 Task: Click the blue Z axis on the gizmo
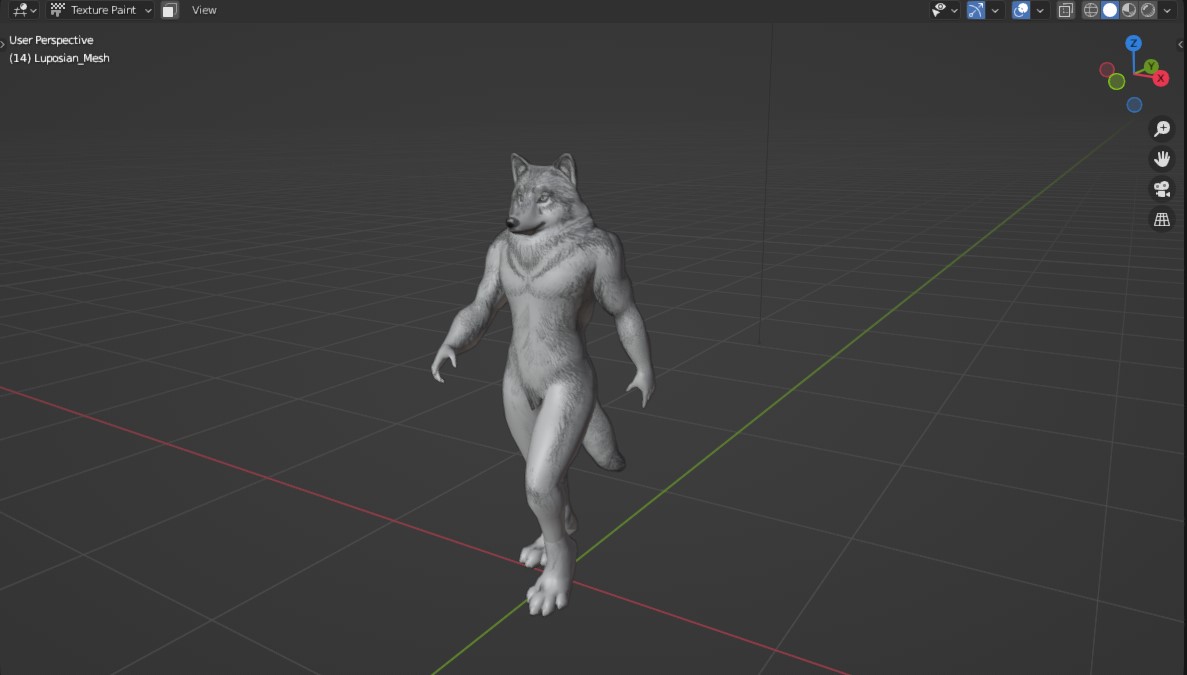pos(1133,43)
